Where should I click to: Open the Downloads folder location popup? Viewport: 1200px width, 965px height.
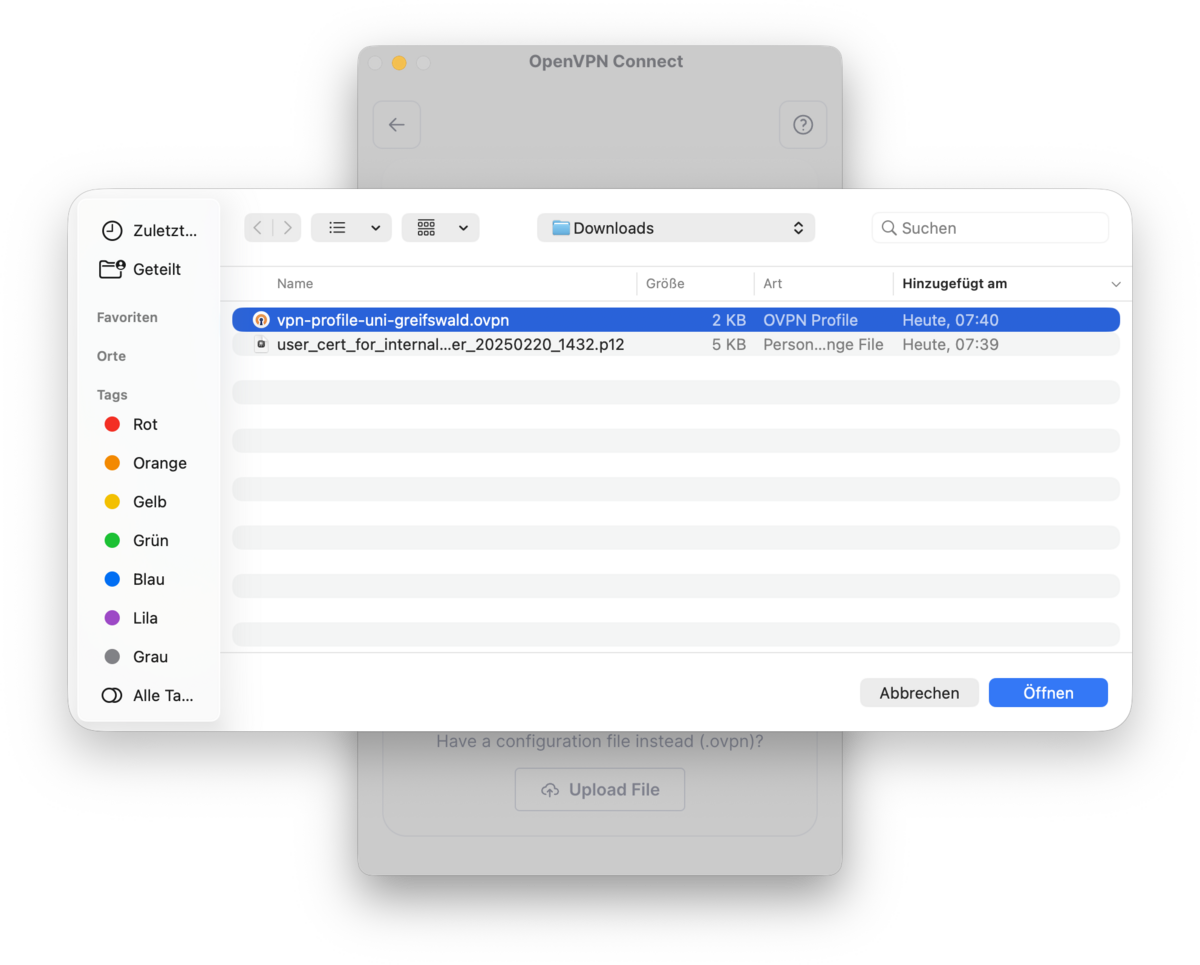tap(676, 228)
